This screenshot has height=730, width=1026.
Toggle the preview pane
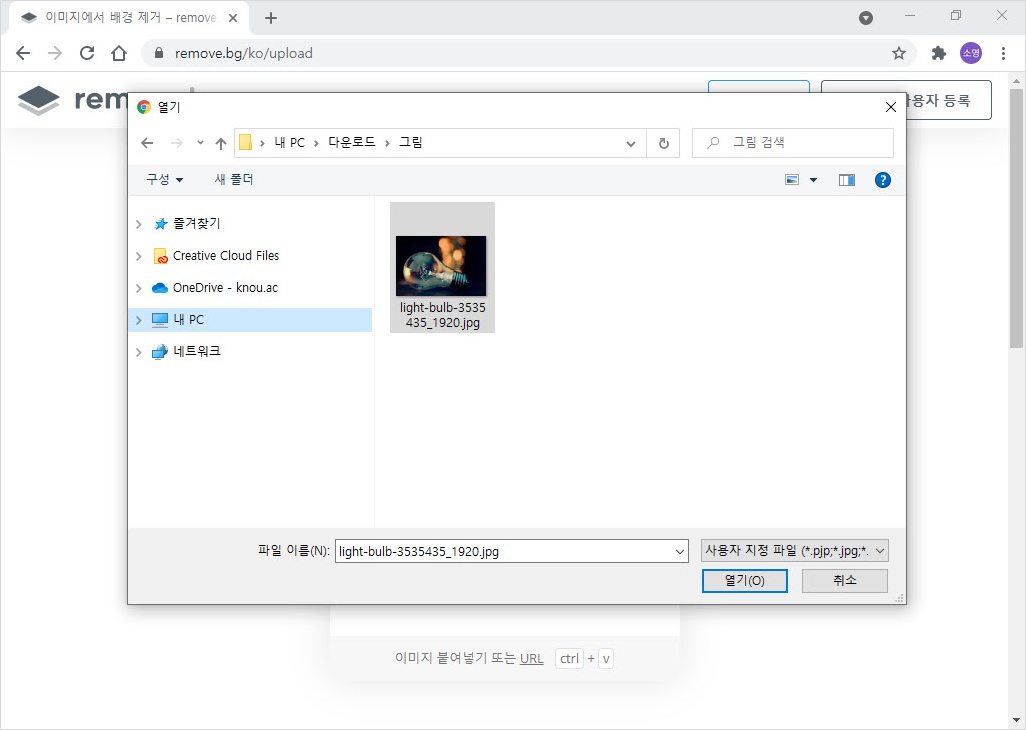(x=847, y=180)
